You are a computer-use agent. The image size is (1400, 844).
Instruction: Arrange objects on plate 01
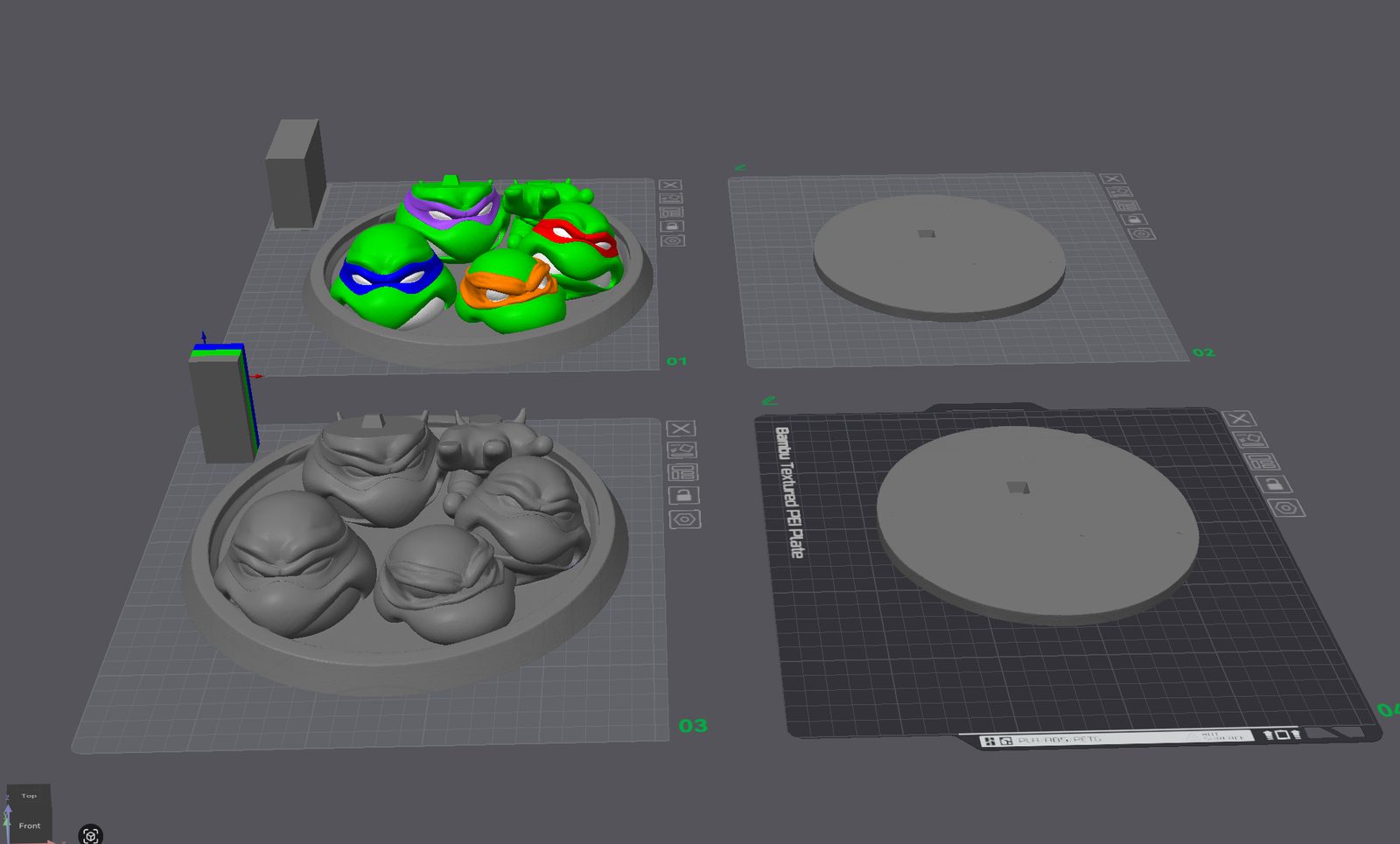[672, 213]
